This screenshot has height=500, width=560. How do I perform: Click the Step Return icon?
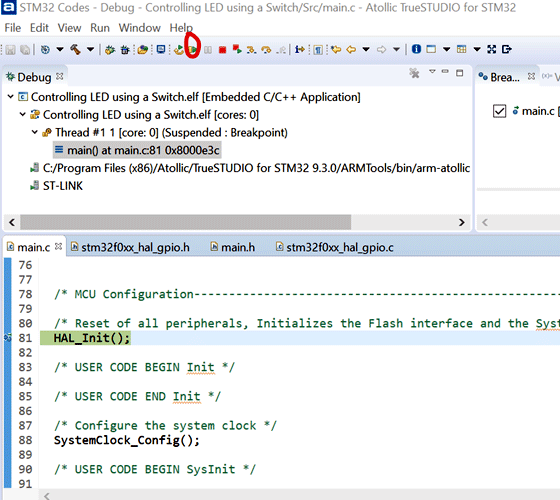(281, 50)
